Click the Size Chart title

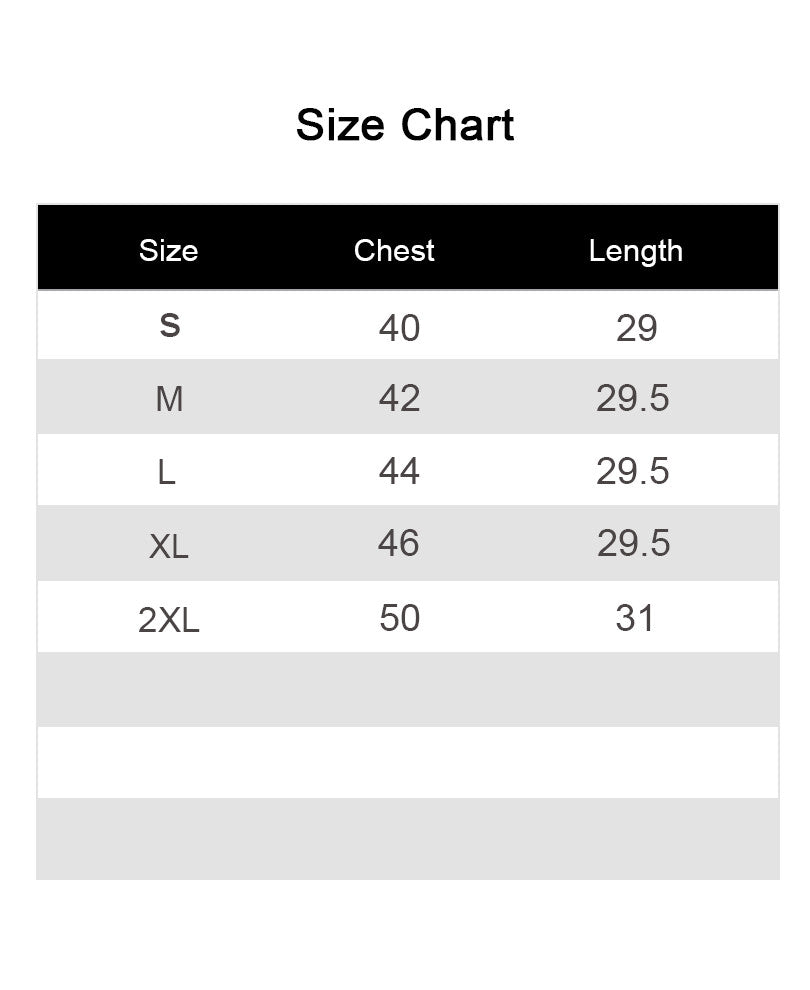tap(405, 125)
